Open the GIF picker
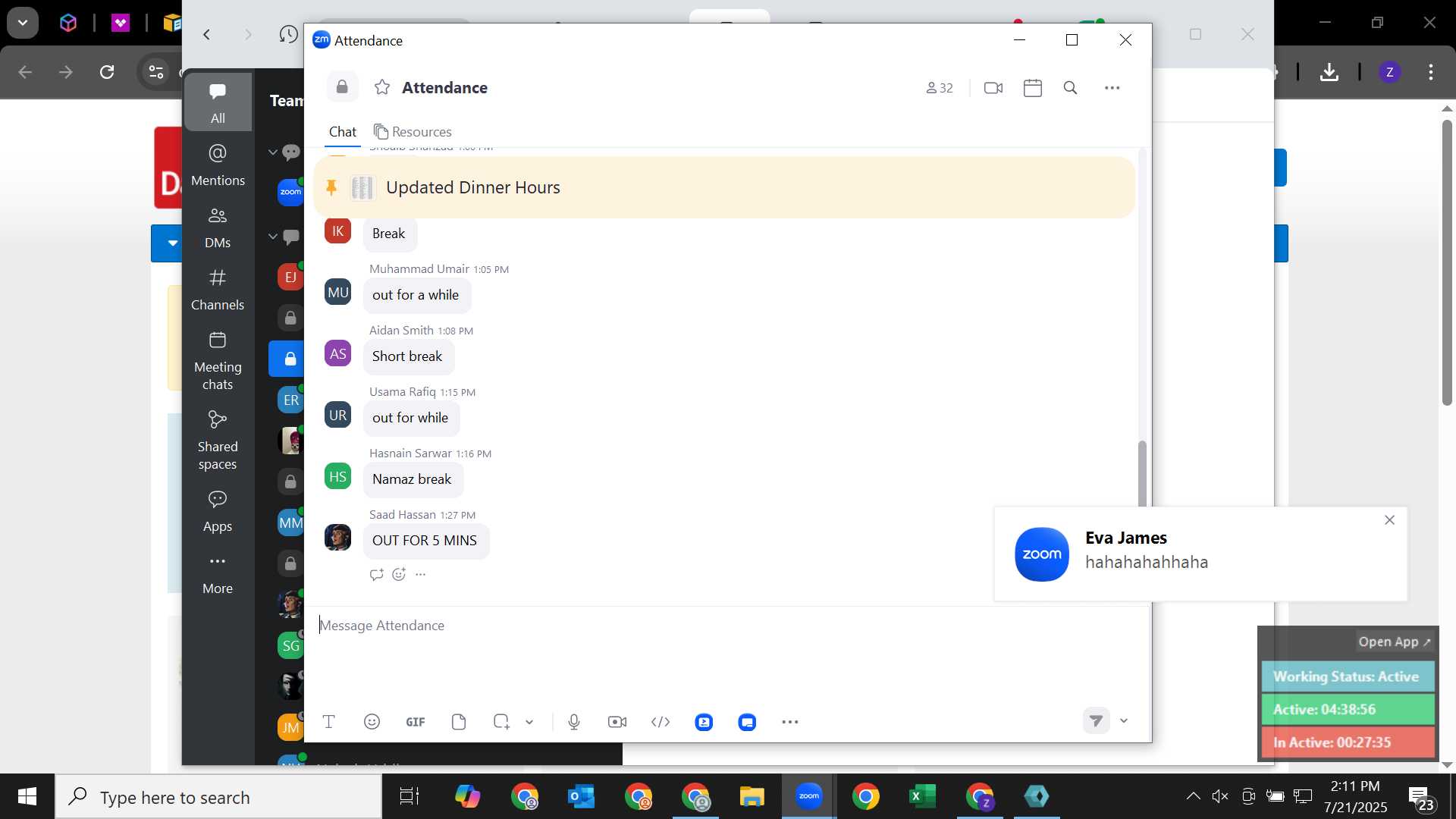 415,722
